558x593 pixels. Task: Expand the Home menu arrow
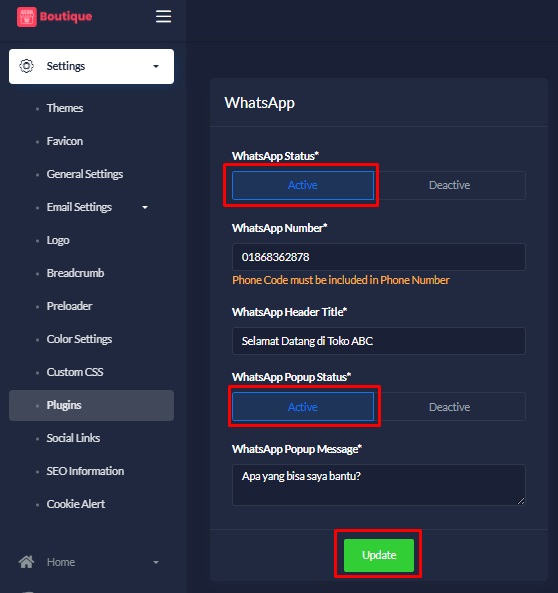pos(156,562)
